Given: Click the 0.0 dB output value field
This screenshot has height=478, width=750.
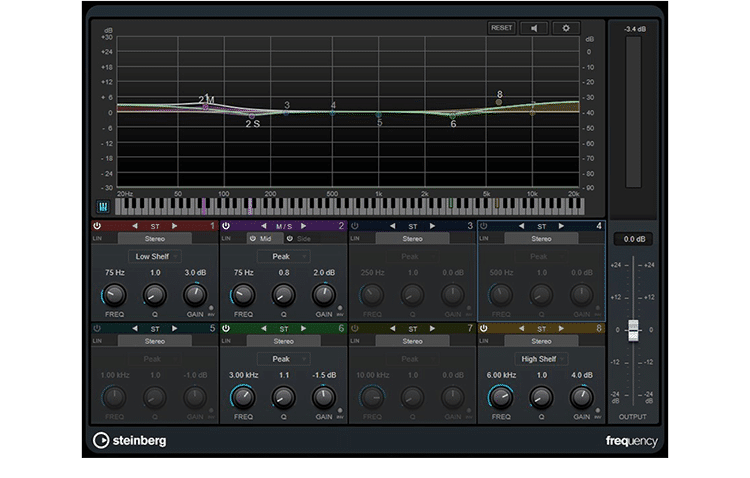Looking at the screenshot, I should tap(633, 239).
